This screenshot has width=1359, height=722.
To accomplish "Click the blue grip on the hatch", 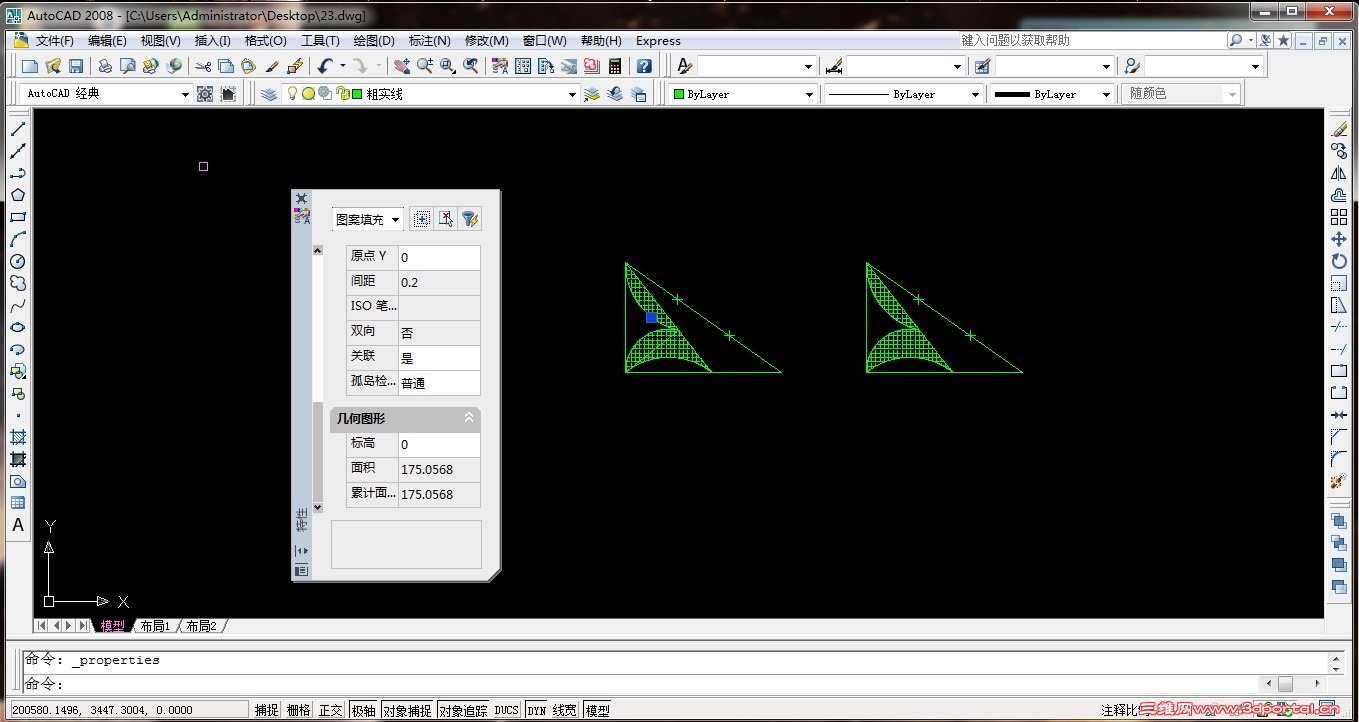I will (651, 317).
